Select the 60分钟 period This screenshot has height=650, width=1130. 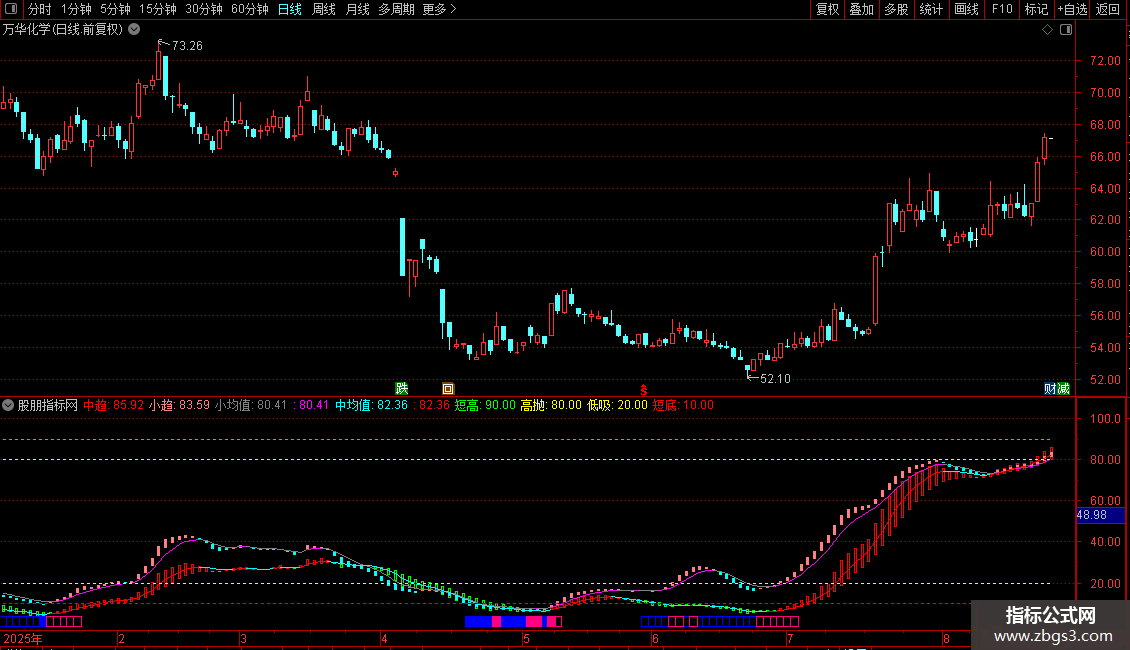tap(250, 9)
